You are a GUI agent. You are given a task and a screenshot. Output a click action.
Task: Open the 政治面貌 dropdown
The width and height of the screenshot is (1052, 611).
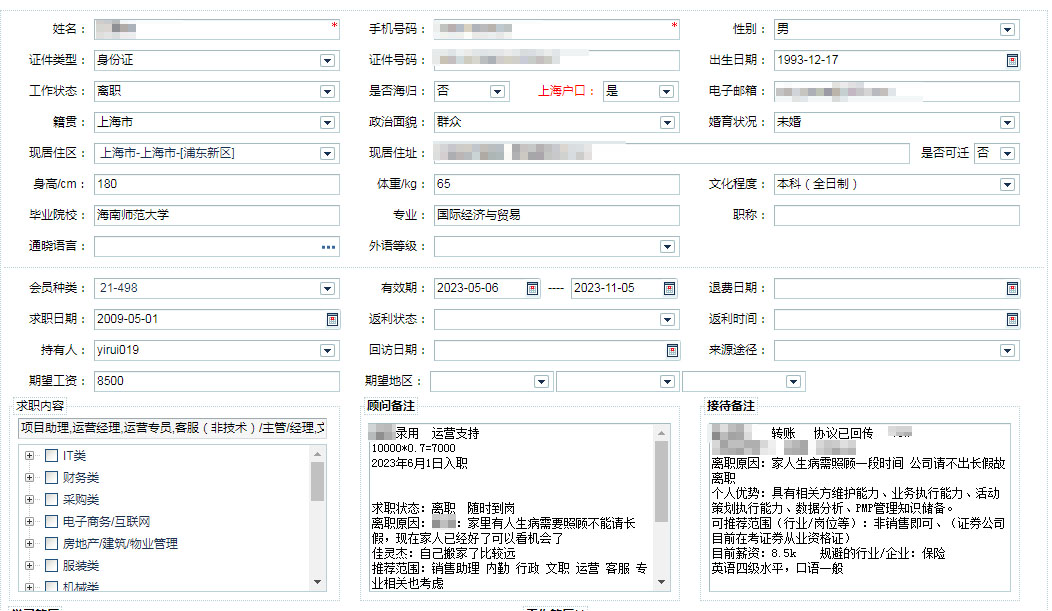click(667, 122)
